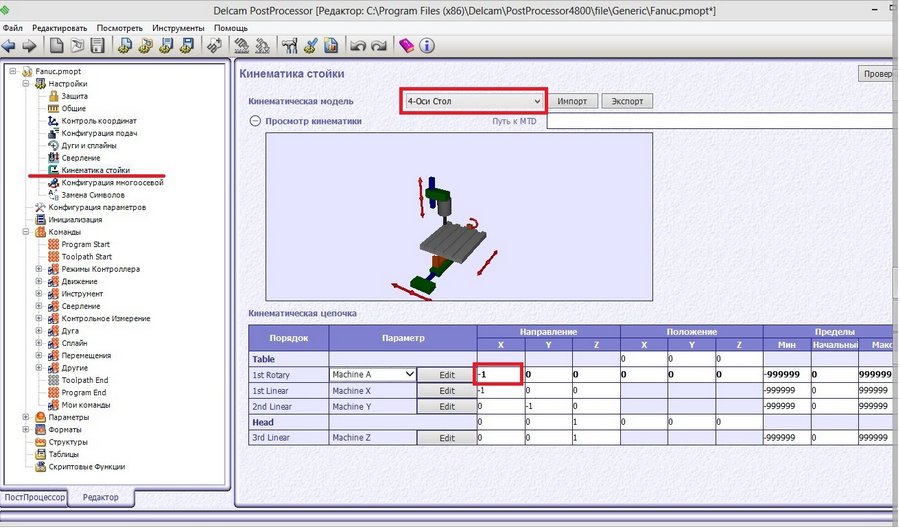Viewport: 900px width, 528px height.
Task: Select Замена Символов tree item
Action: (x=93, y=195)
